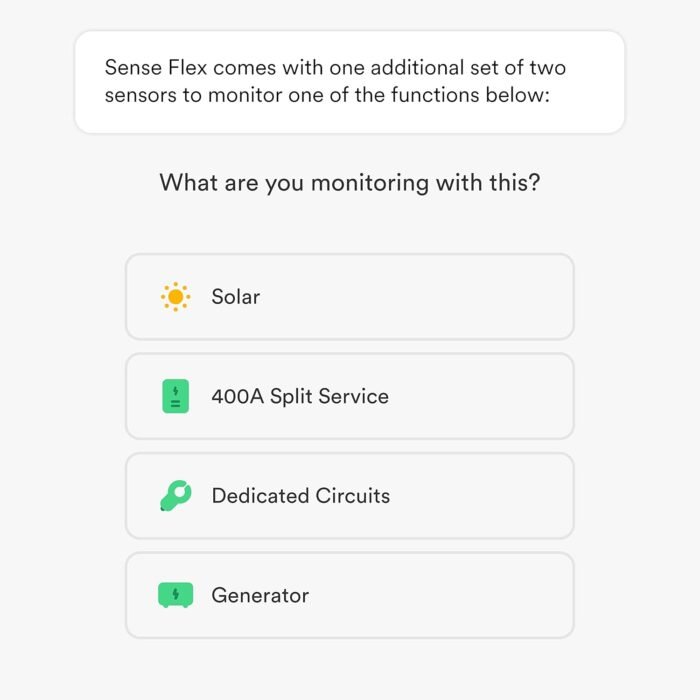This screenshot has height=700, width=700.
Task: Click the "400A Split Service" text label
Action: [x=300, y=396]
